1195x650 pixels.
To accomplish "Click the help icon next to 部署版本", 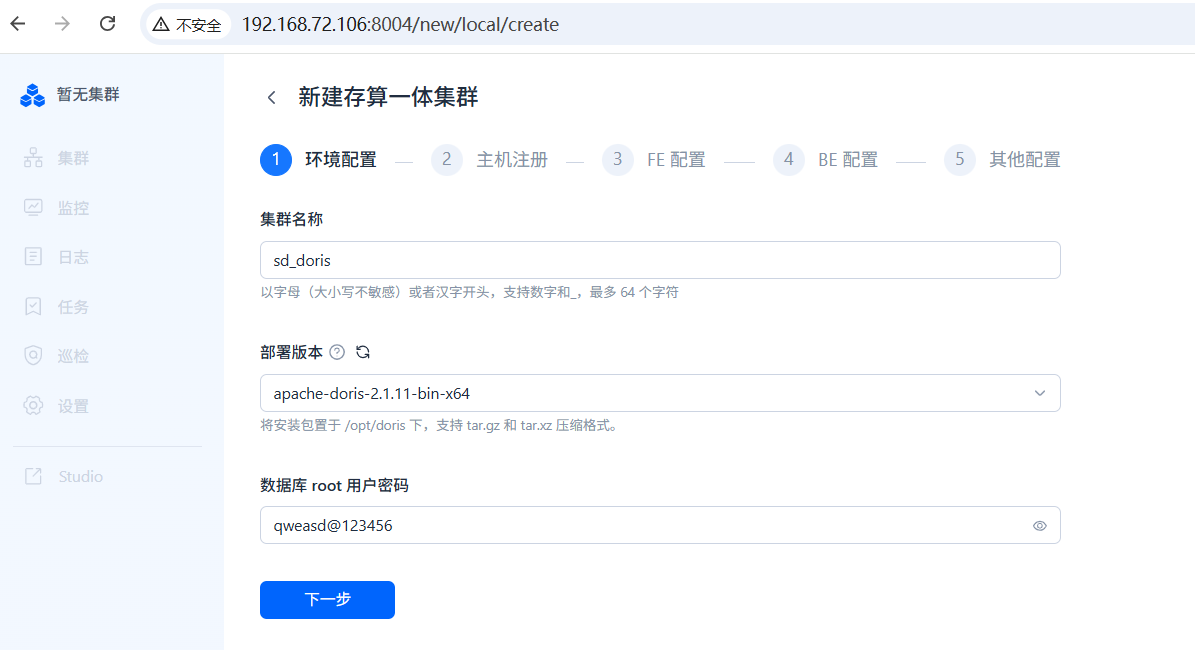I will (x=337, y=352).
